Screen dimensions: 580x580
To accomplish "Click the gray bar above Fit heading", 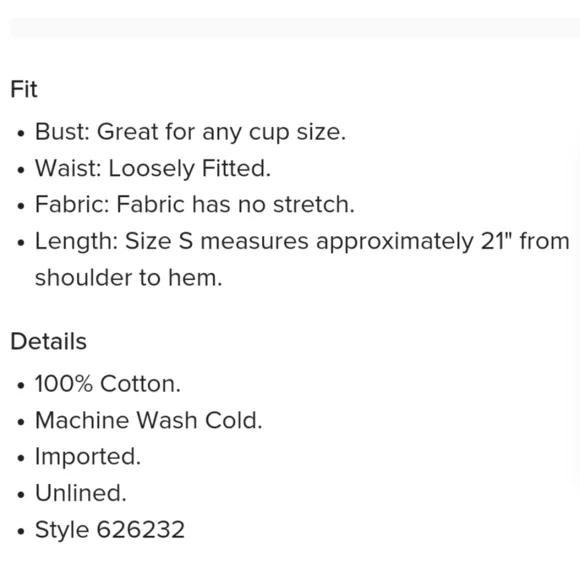I will pos(295,27).
